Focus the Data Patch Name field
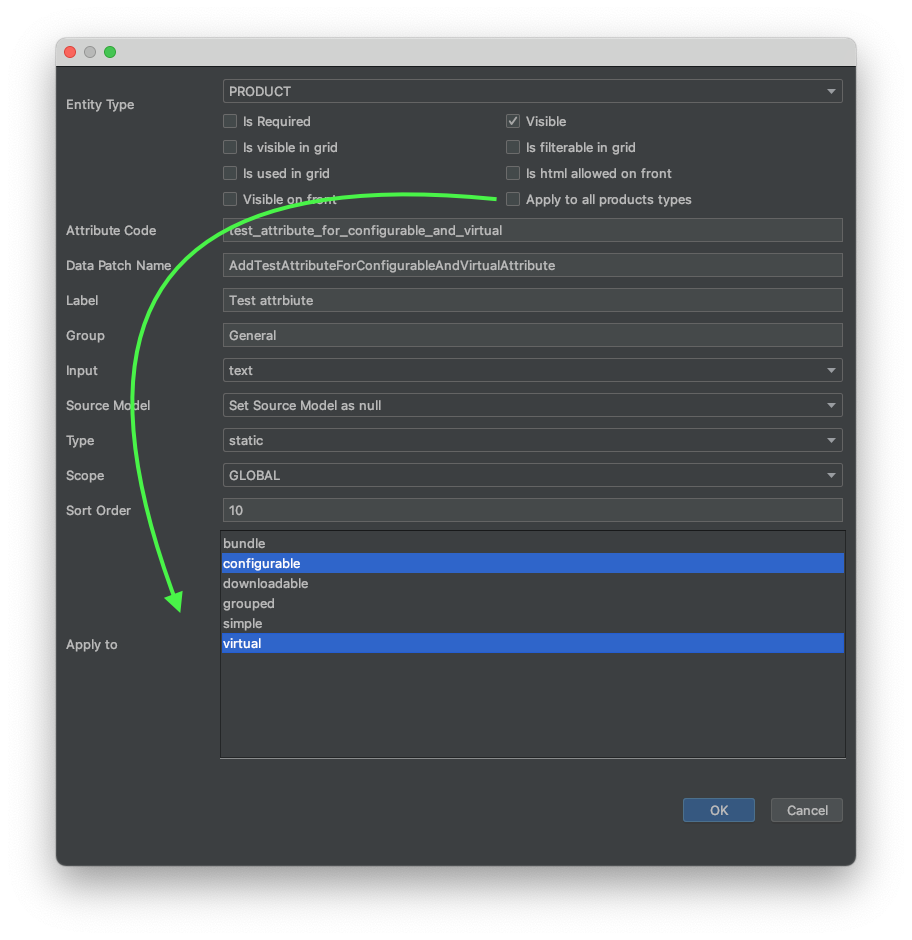 point(532,265)
